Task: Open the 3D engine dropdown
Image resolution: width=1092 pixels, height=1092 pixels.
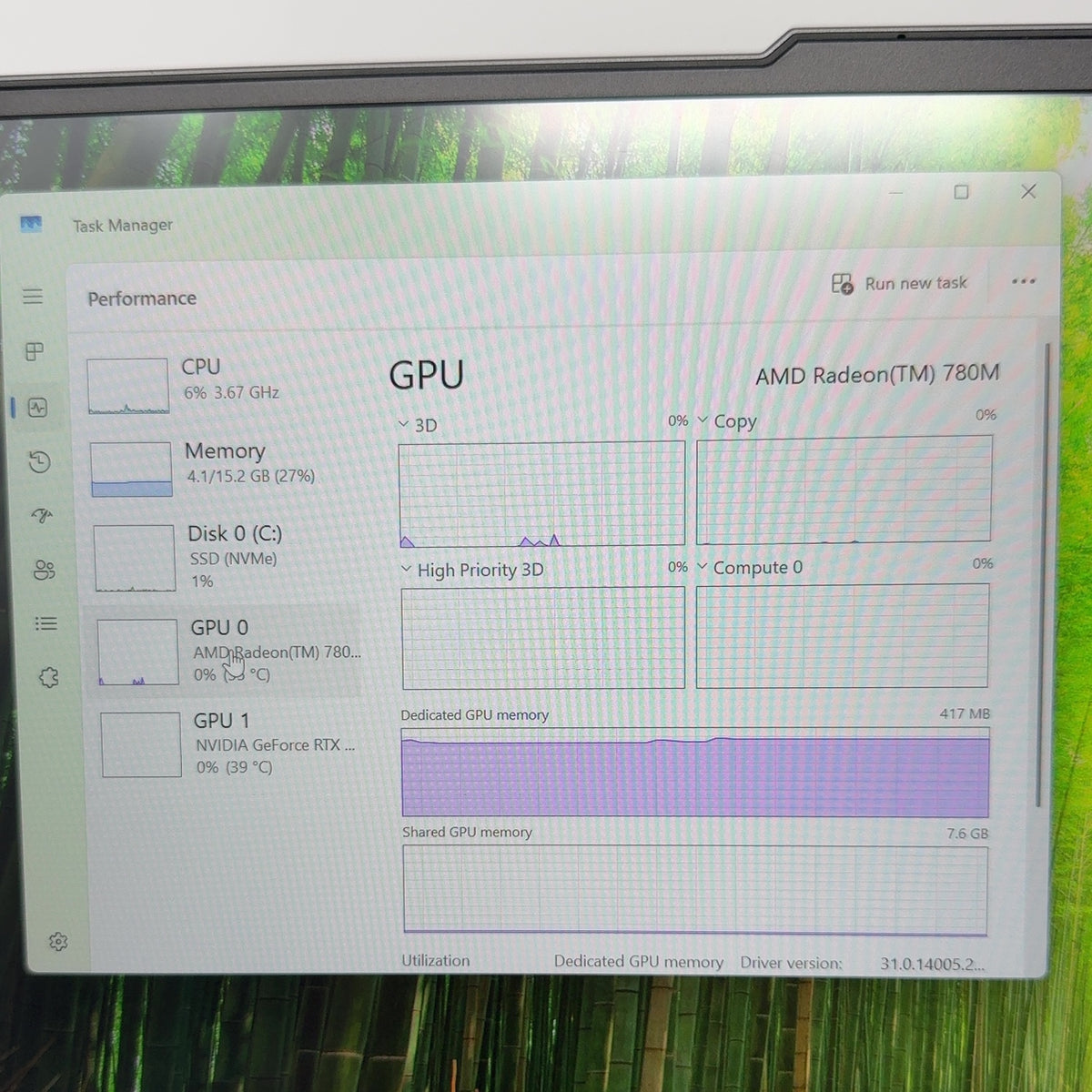Action: (x=418, y=425)
